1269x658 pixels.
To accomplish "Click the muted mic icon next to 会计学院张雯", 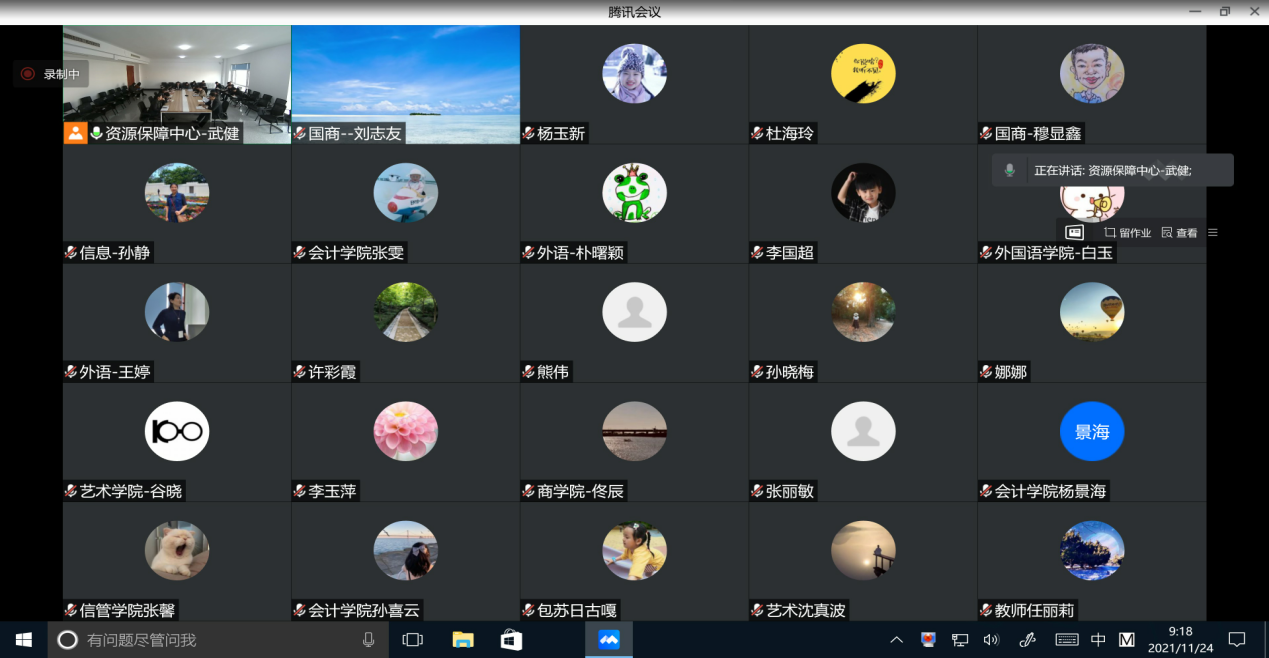I will [300, 253].
